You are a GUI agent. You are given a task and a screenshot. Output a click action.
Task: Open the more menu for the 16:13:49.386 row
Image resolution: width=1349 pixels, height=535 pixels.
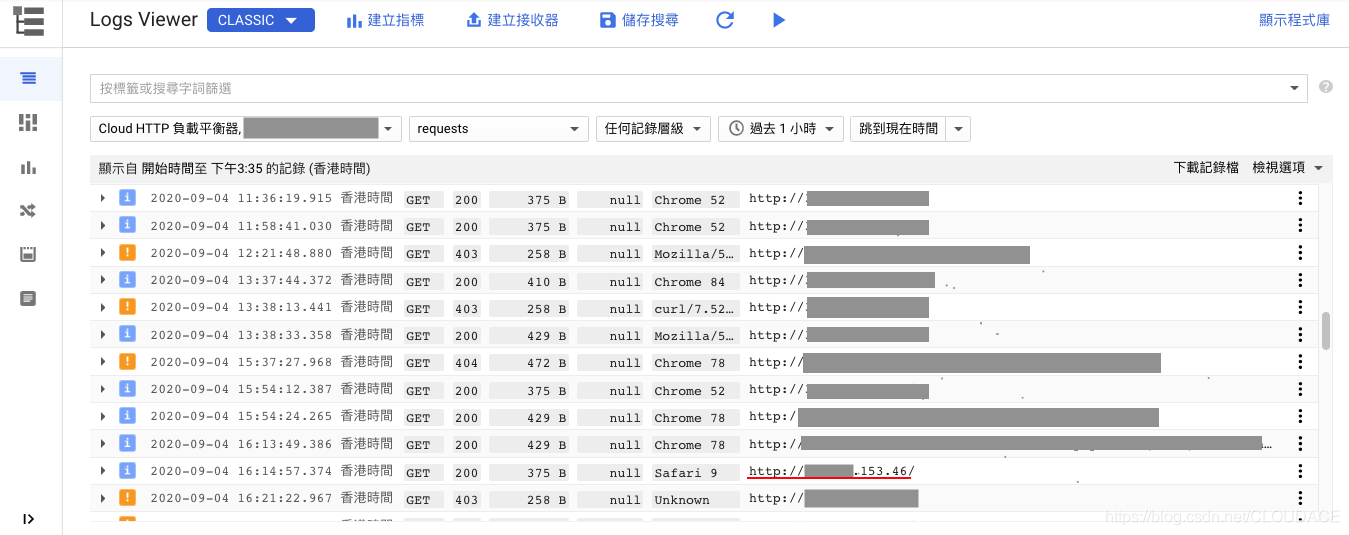(x=1300, y=444)
